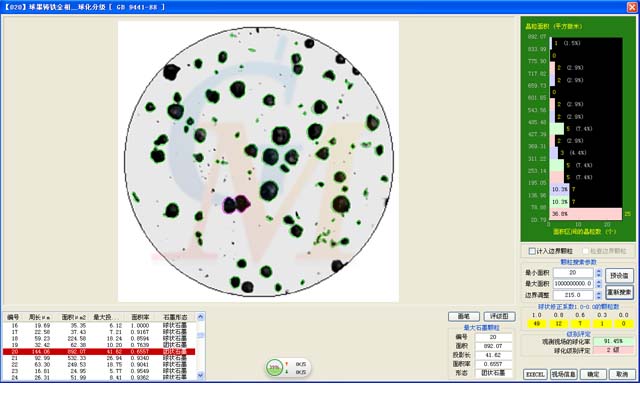
Task: Click the 最小面积 spinner arrows
Action: click(597, 272)
